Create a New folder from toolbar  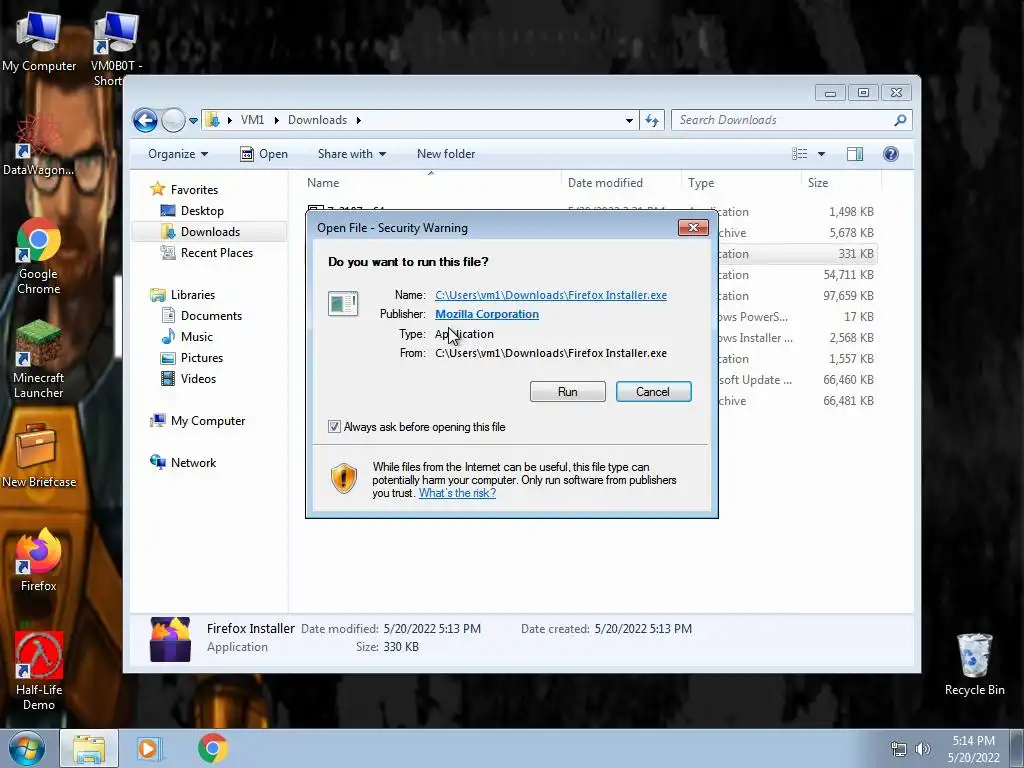pyautogui.click(x=446, y=154)
